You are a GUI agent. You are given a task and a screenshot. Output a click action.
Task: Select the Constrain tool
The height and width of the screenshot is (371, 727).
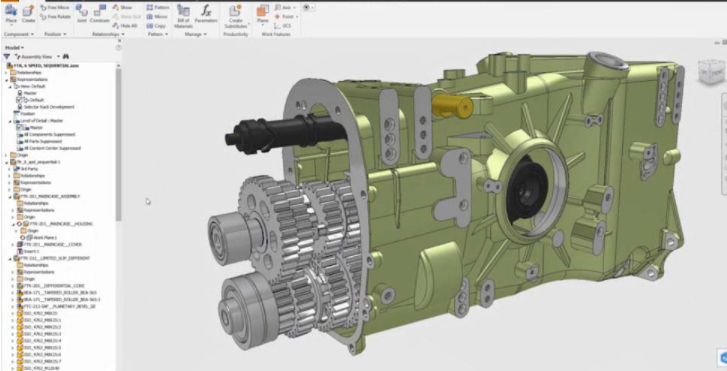tap(99, 14)
